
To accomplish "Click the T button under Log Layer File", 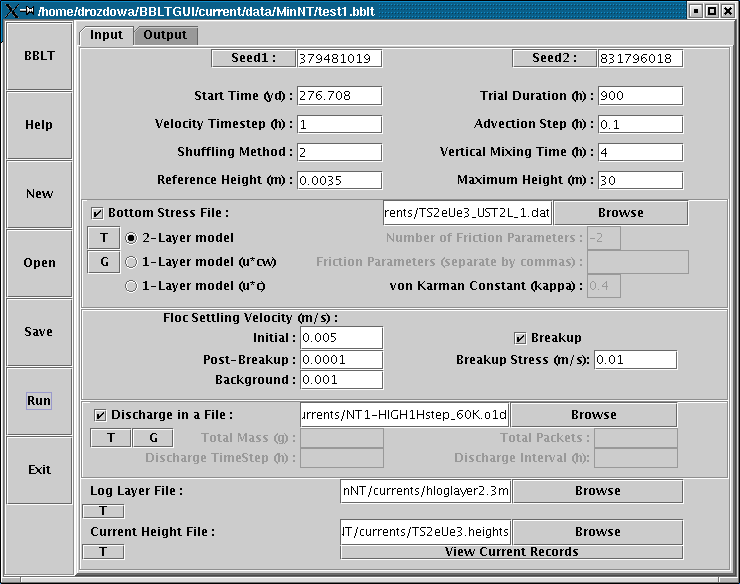I will pyautogui.click(x=103, y=511).
